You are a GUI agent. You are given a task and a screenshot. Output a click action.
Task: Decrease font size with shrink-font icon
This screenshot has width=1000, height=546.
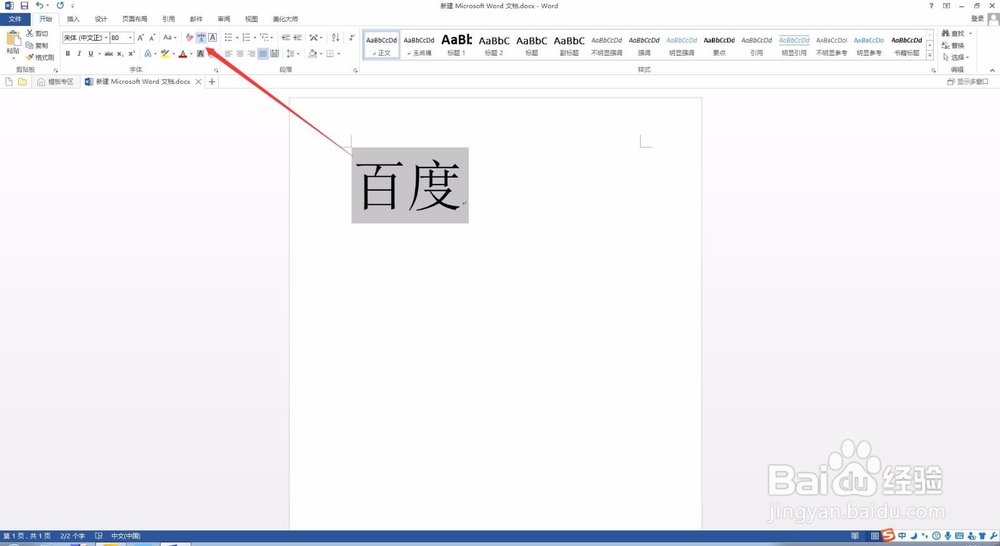point(152,38)
